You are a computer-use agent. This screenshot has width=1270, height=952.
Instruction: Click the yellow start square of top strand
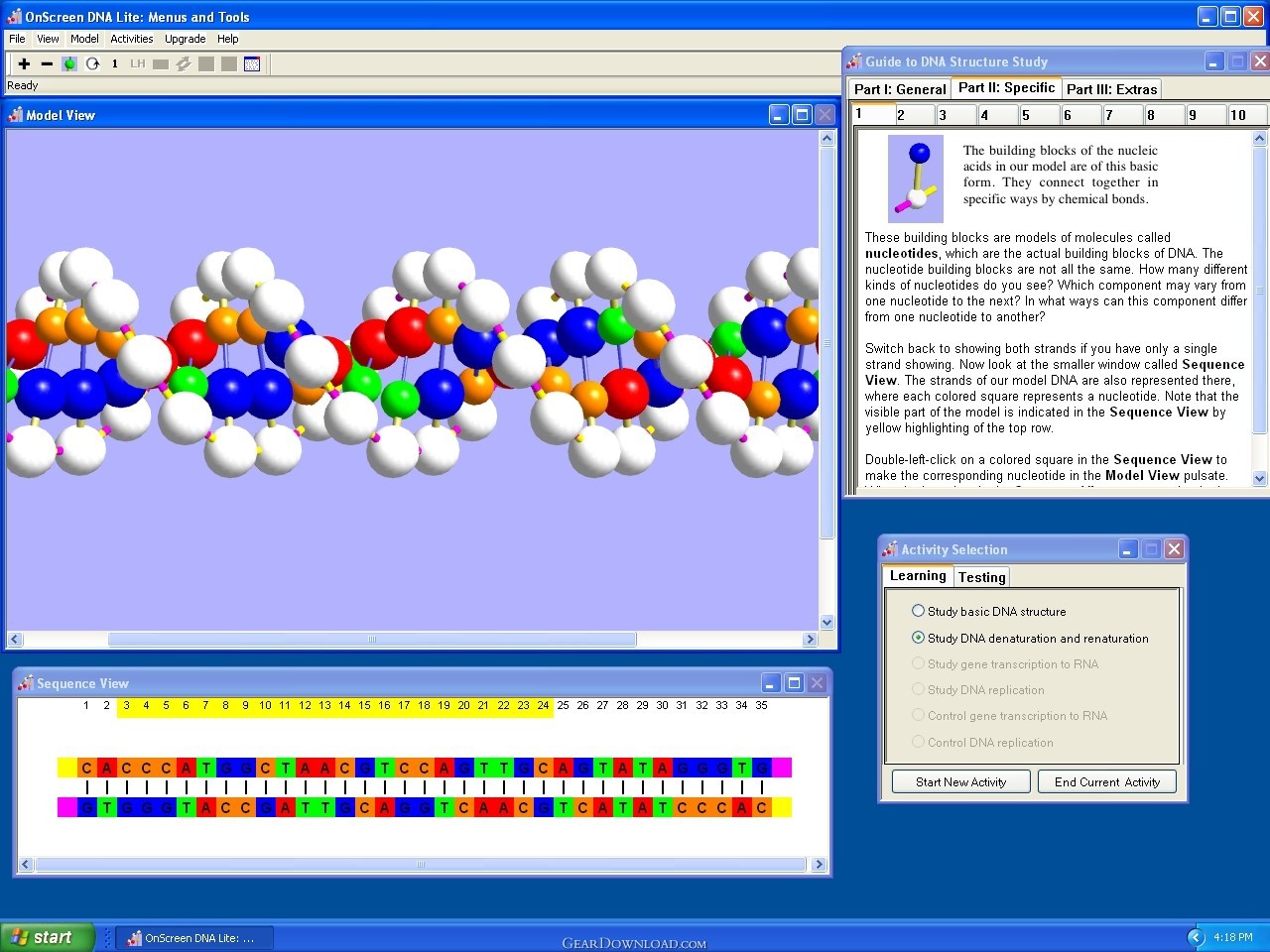click(x=67, y=768)
